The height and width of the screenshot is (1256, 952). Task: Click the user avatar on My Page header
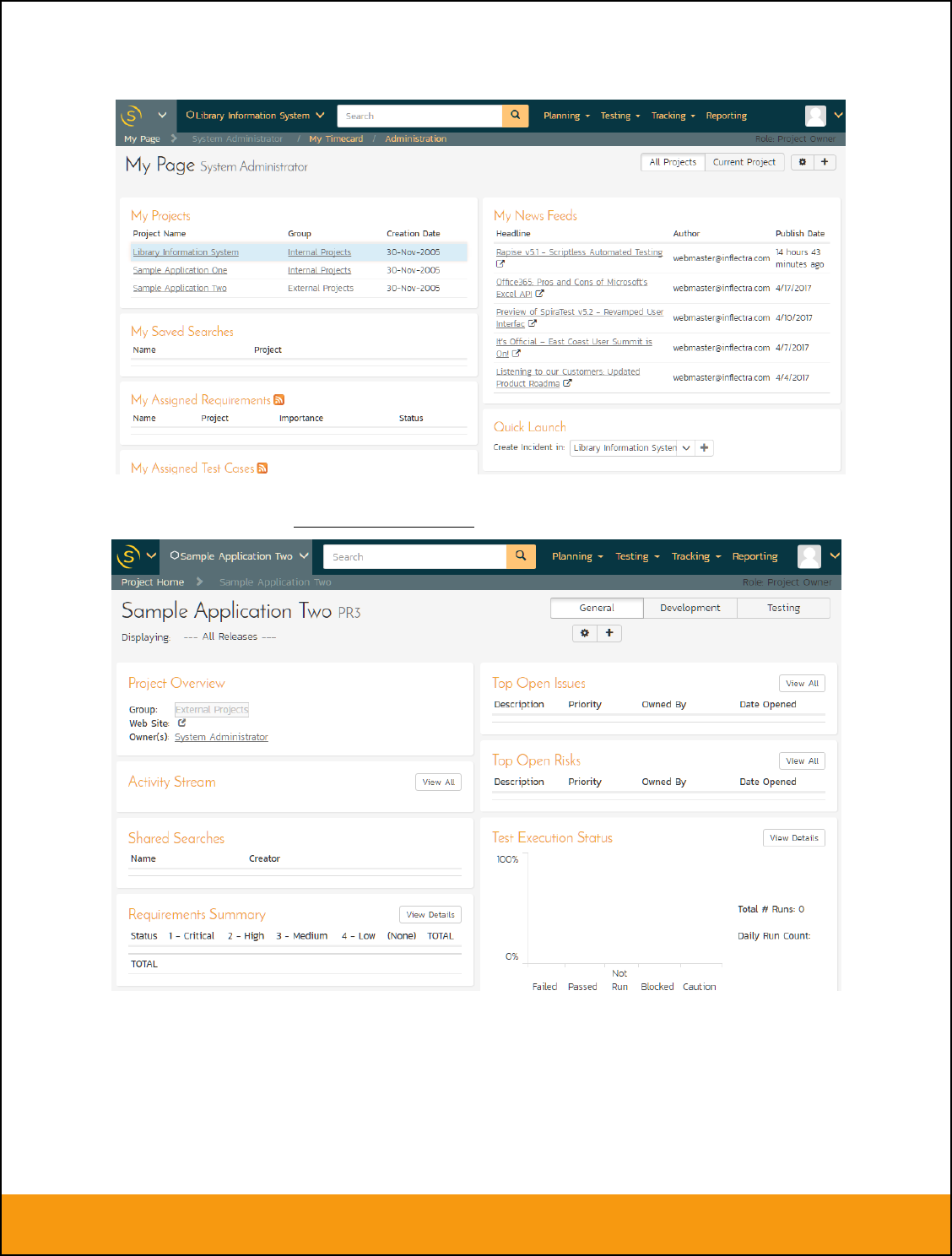pos(815,116)
